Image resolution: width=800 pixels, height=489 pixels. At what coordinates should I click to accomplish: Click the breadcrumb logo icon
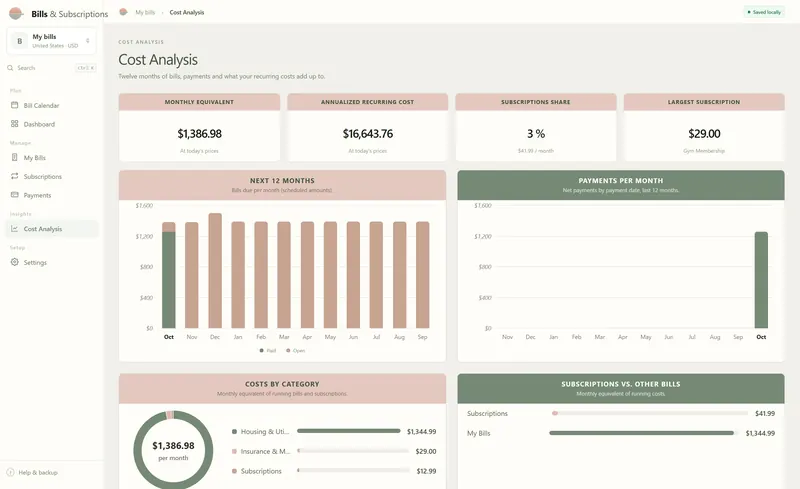click(123, 12)
